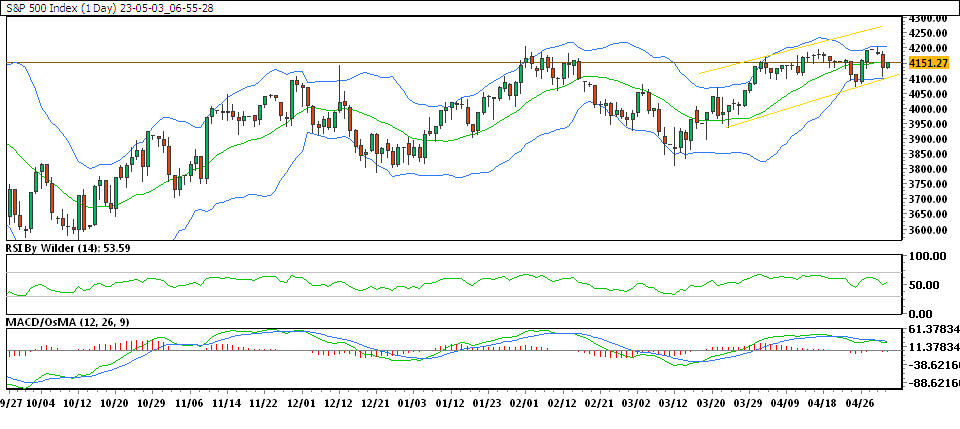Screen dimensions: 960x429
Task: Click the 03/02 date label
Action: click(637, 404)
